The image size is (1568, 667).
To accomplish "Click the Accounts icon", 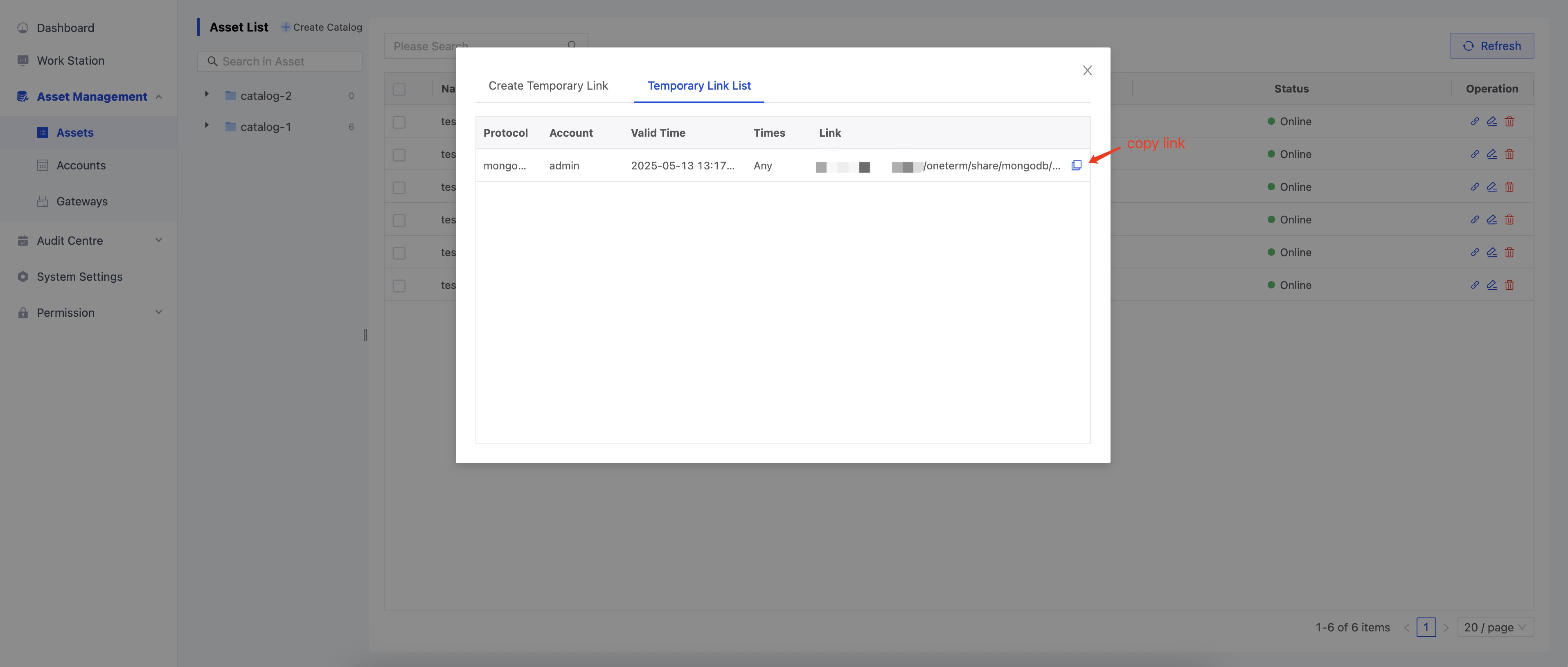I will (43, 166).
